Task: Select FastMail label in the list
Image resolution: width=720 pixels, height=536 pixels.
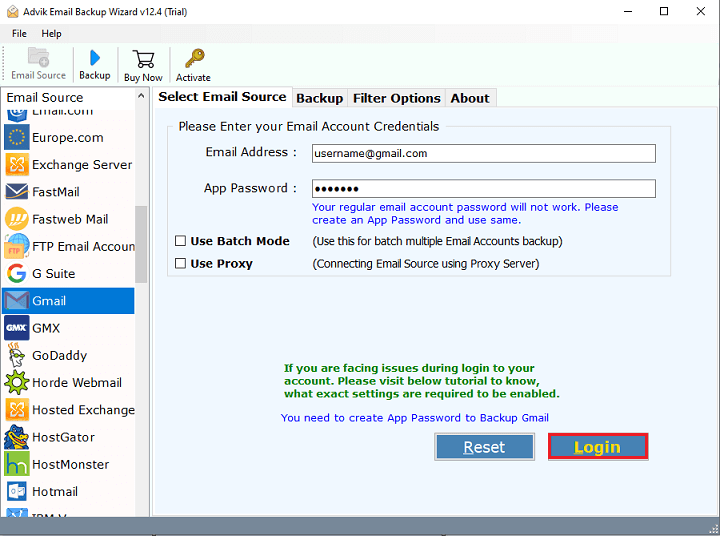Action: 56,192
